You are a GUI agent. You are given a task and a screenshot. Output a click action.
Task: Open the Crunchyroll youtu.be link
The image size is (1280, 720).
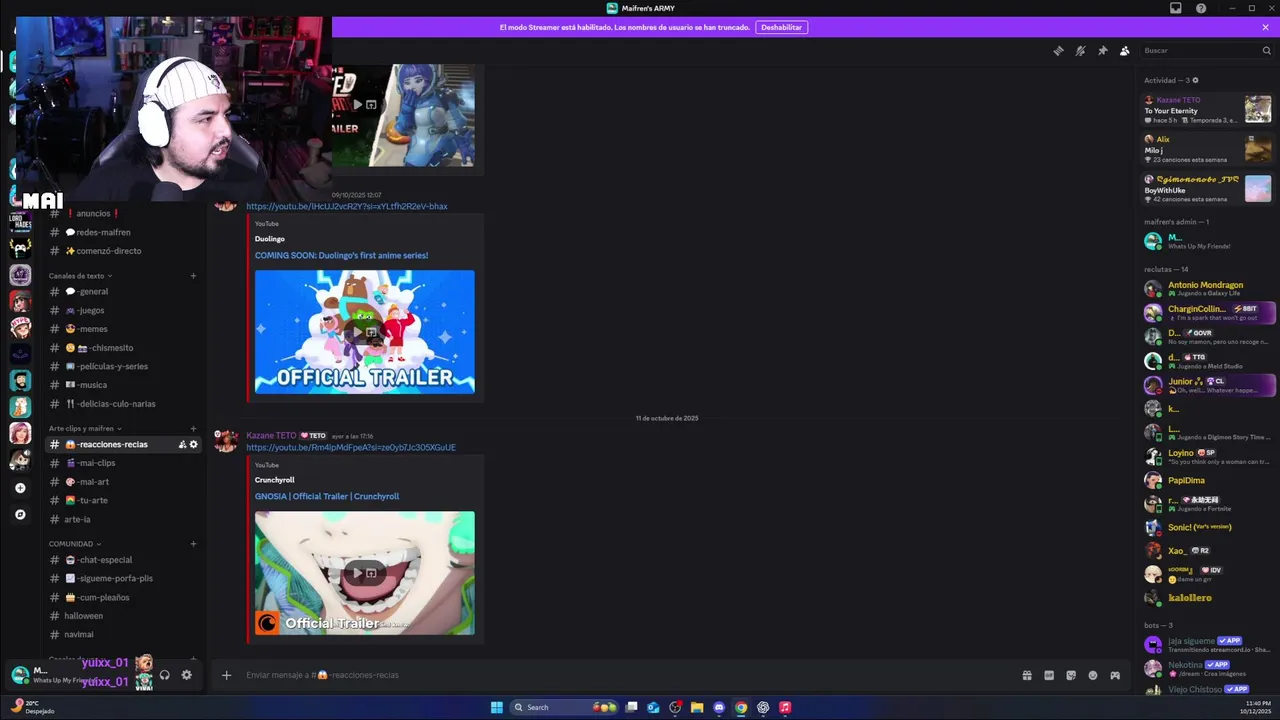point(351,447)
